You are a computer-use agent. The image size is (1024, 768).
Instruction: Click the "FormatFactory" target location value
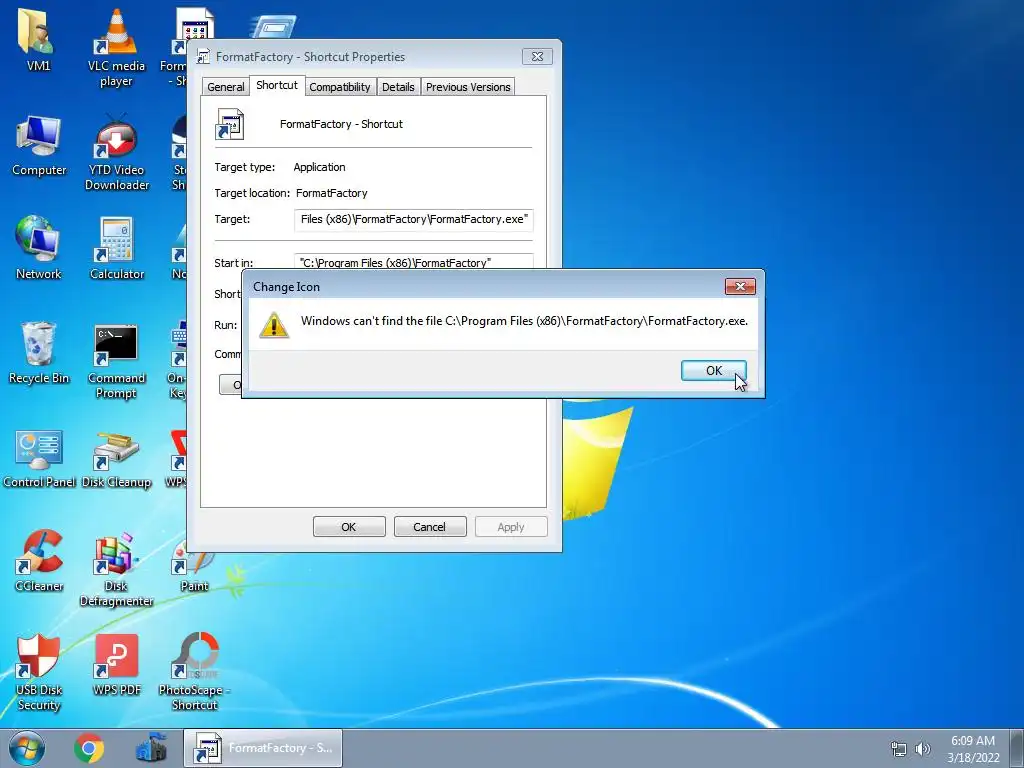[x=332, y=193]
